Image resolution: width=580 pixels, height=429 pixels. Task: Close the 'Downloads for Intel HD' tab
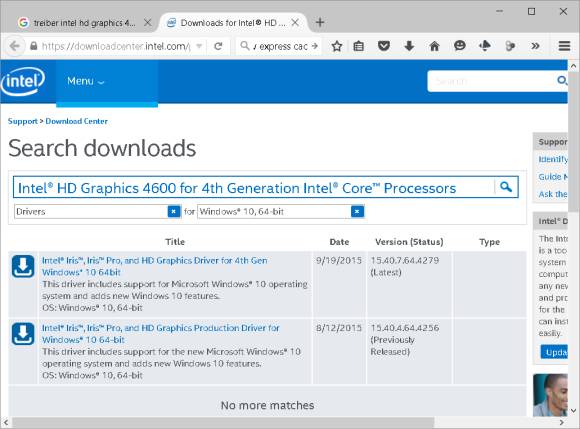coord(295,23)
